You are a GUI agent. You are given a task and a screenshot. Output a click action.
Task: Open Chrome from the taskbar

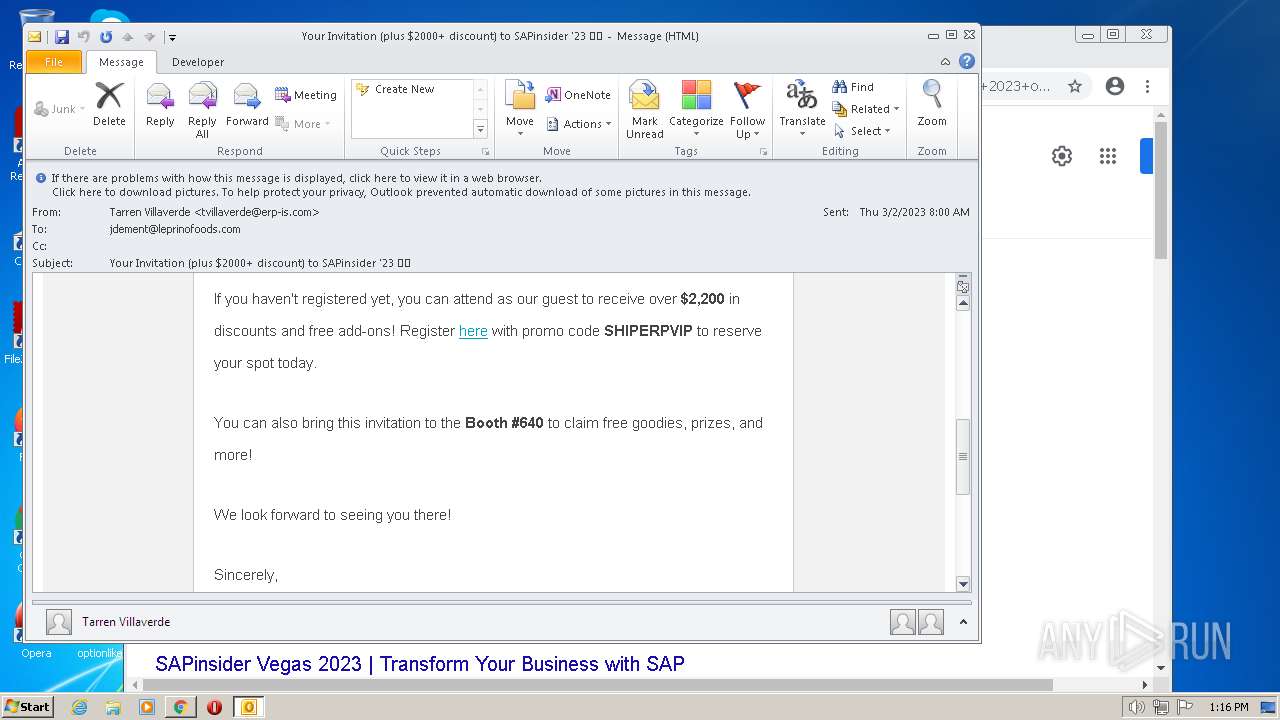point(180,707)
